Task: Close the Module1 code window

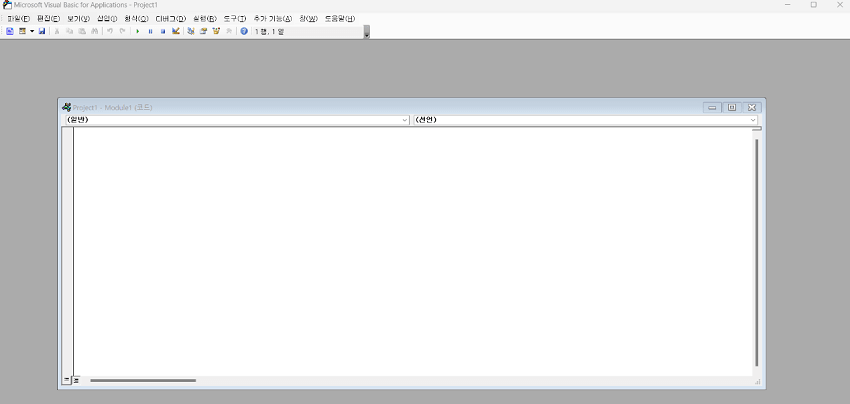Action: pyautogui.click(x=752, y=107)
